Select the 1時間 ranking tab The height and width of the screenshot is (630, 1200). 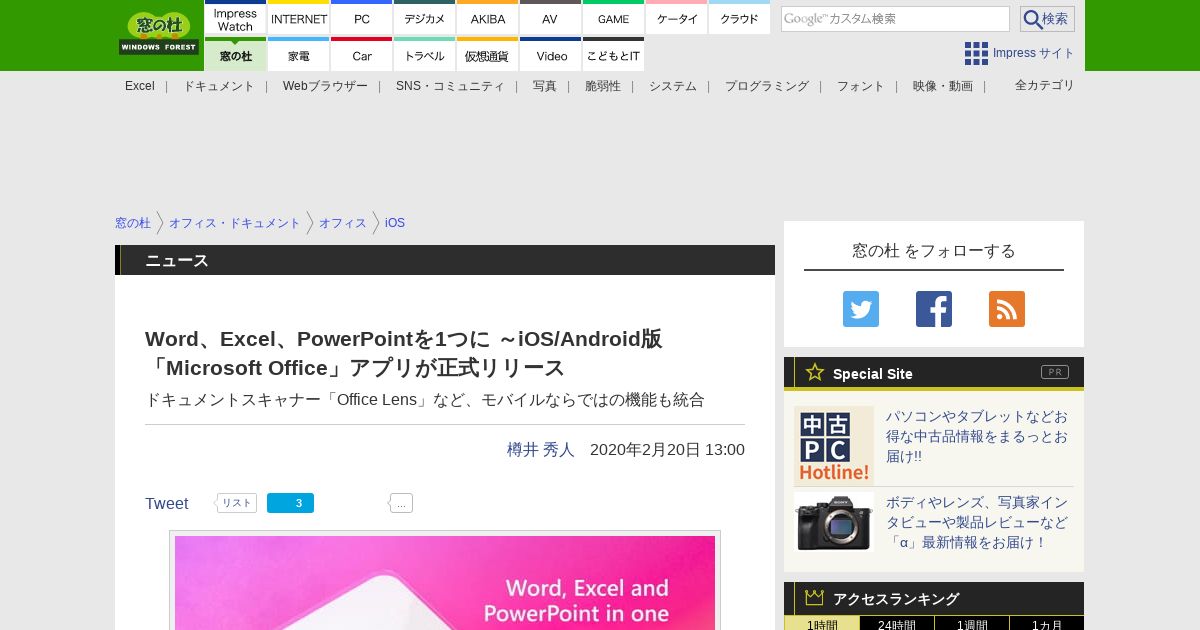tap(822, 623)
